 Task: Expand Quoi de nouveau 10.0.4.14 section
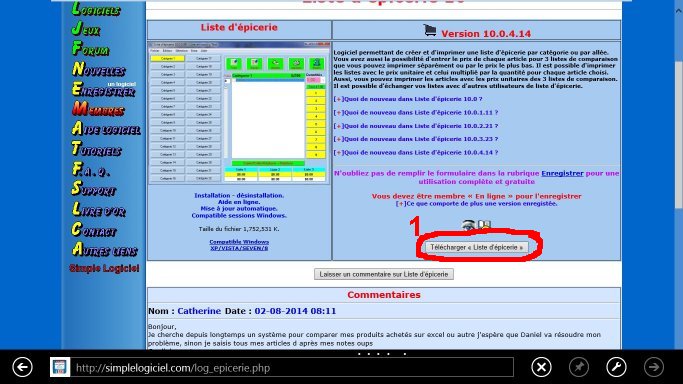click(x=416, y=153)
